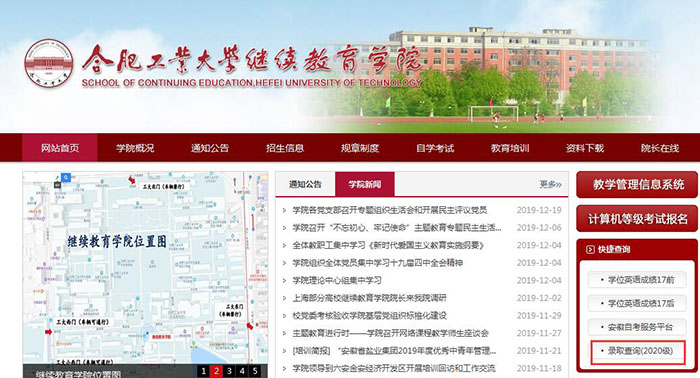Image resolution: width=700 pixels, height=378 pixels.
Task: Open news 主题教育进行时——学院召开网络课程教学师生座谈会
Action: point(390,333)
